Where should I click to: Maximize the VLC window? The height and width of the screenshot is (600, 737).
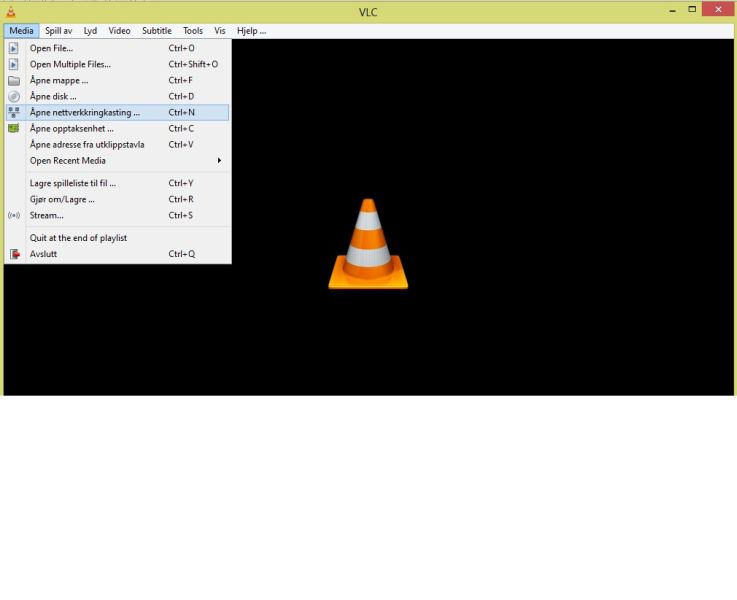692,9
